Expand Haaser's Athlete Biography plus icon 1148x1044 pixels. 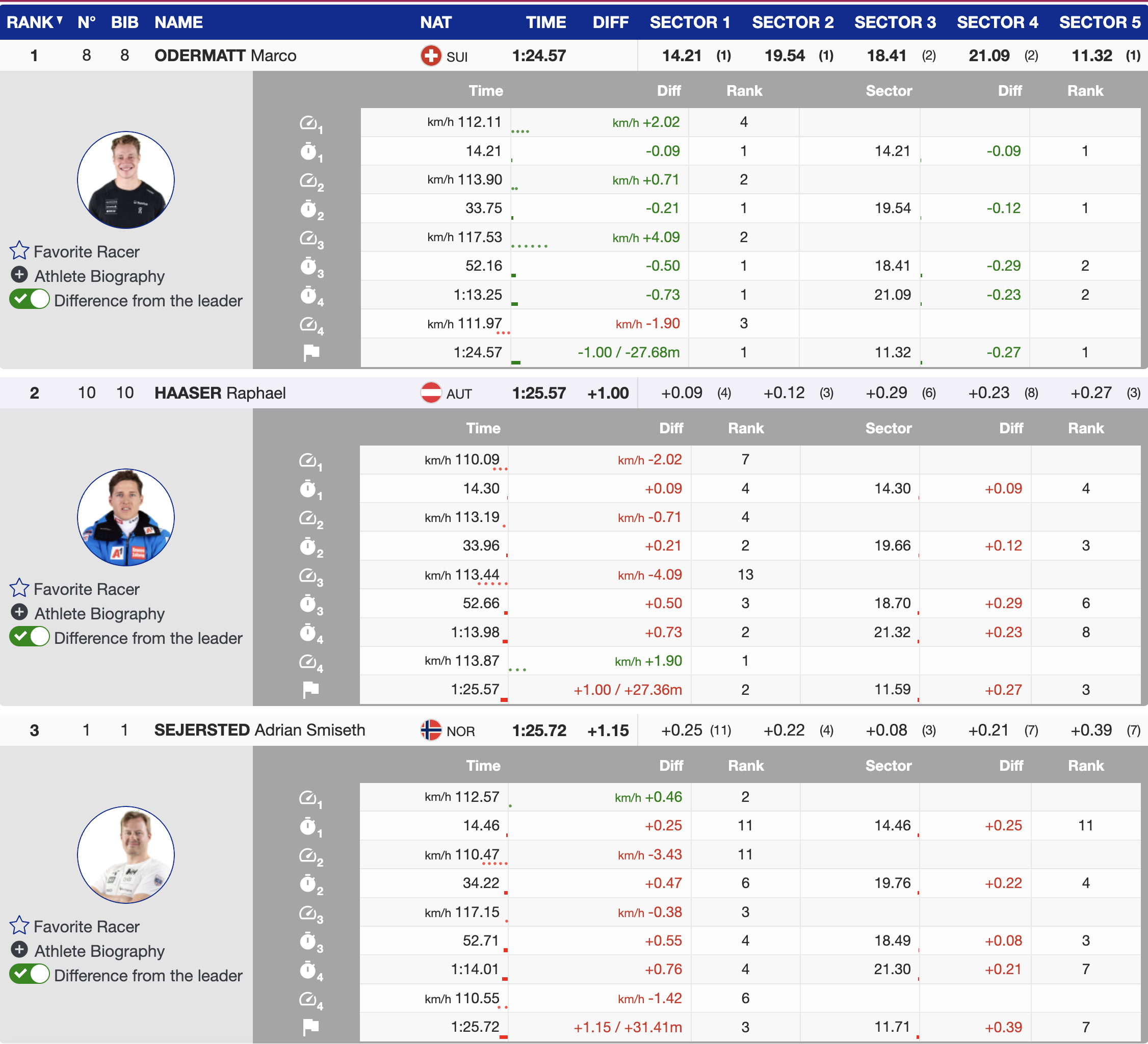click(x=19, y=612)
